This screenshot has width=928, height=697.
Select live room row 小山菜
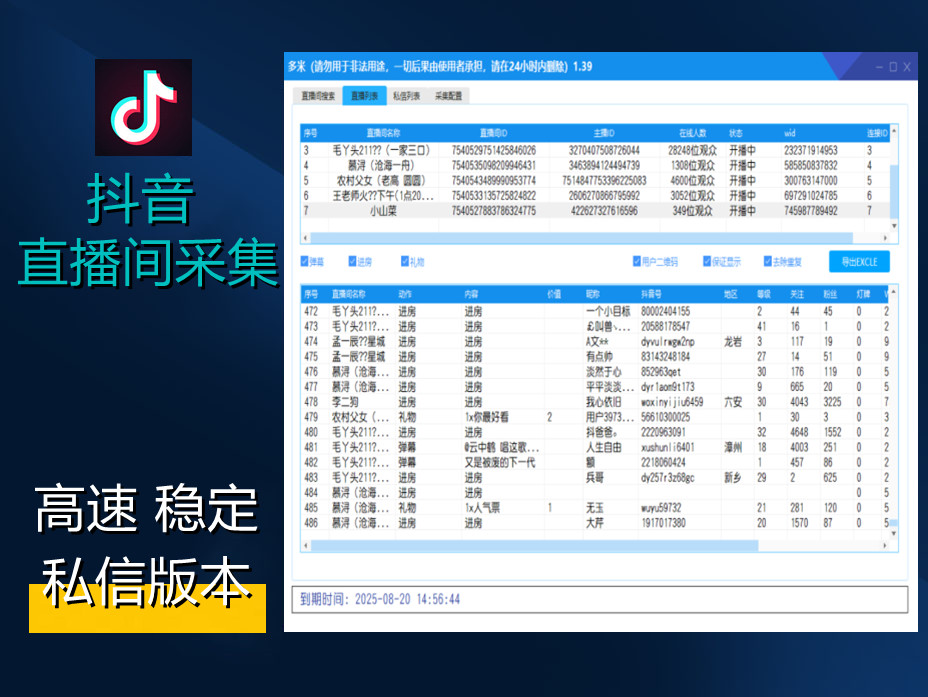(595, 211)
